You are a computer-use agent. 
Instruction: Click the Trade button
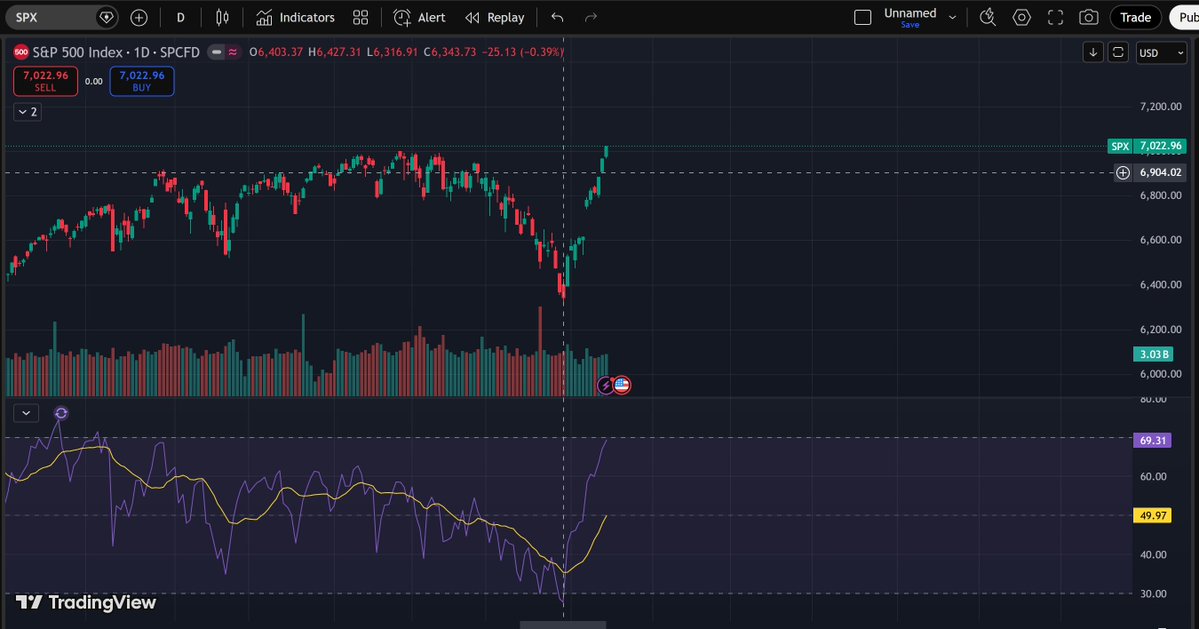[x=1136, y=17]
